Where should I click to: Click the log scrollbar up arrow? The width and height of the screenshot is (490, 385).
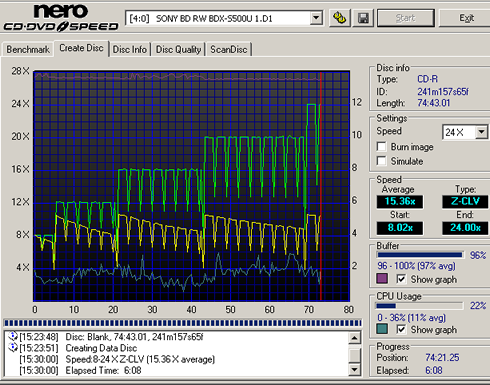pos(354,338)
